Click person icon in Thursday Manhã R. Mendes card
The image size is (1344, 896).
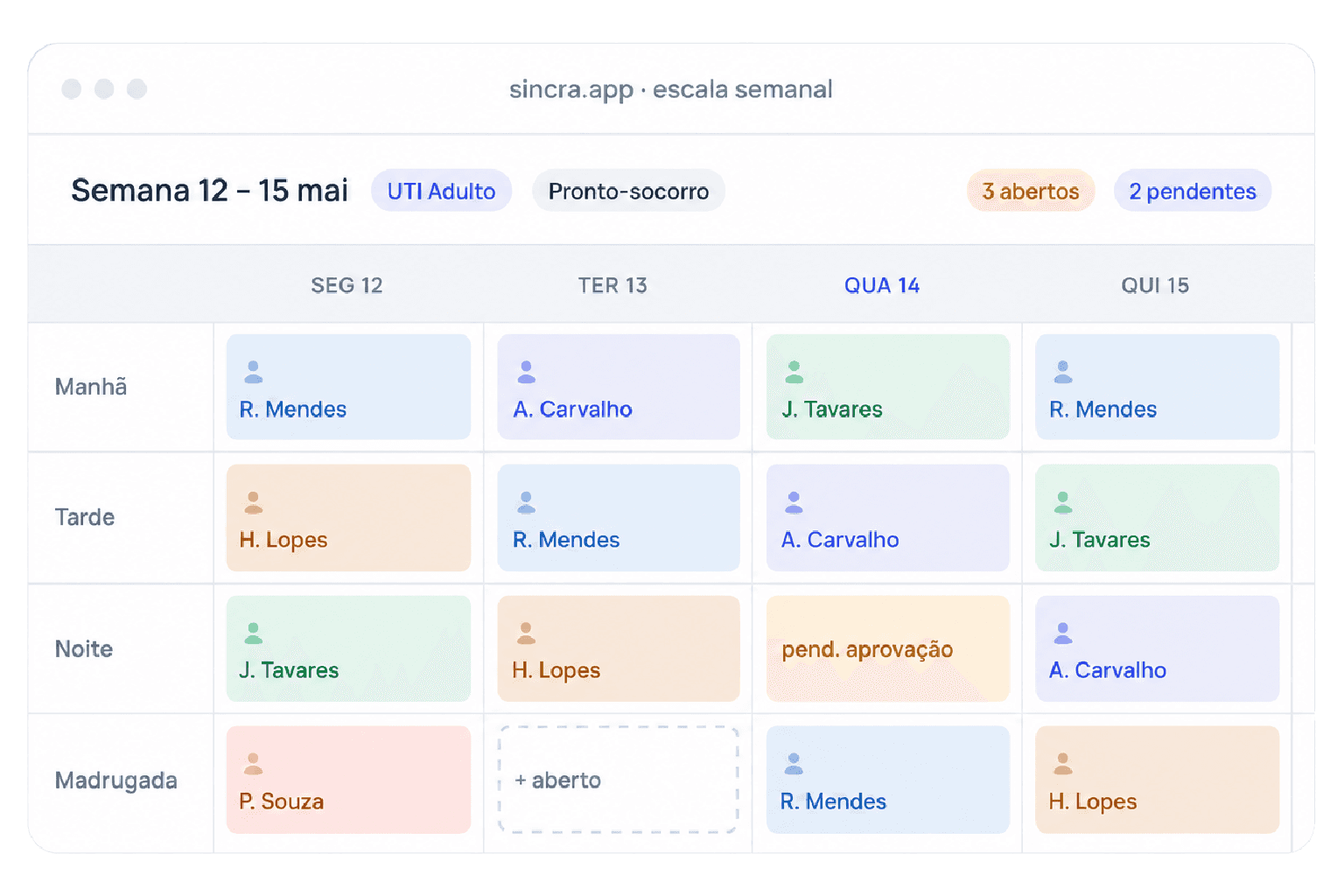coord(1062,372)
